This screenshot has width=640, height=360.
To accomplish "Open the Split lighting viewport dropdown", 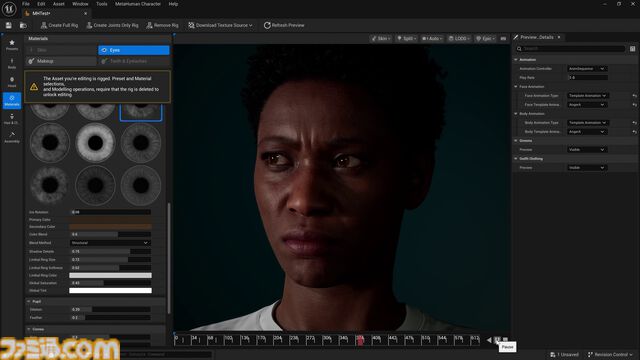I will (407, 38).
